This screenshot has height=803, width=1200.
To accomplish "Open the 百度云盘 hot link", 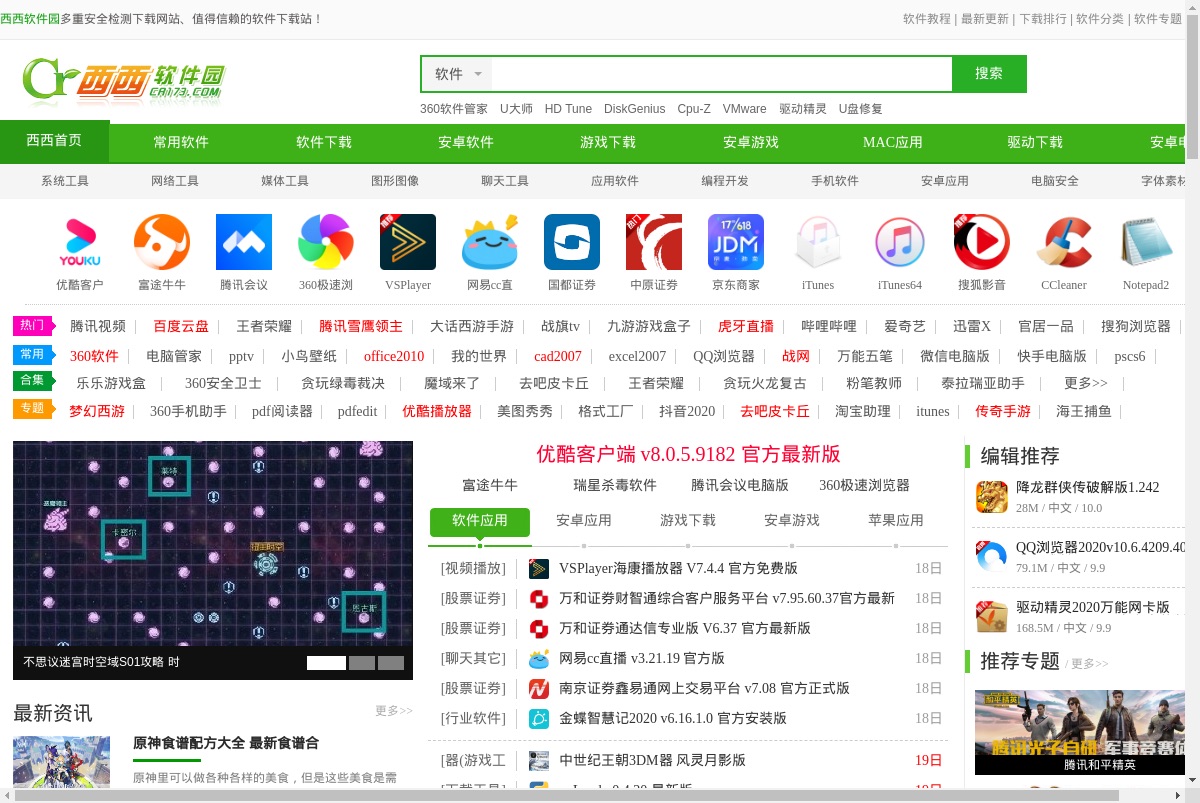I will [181, 326].
